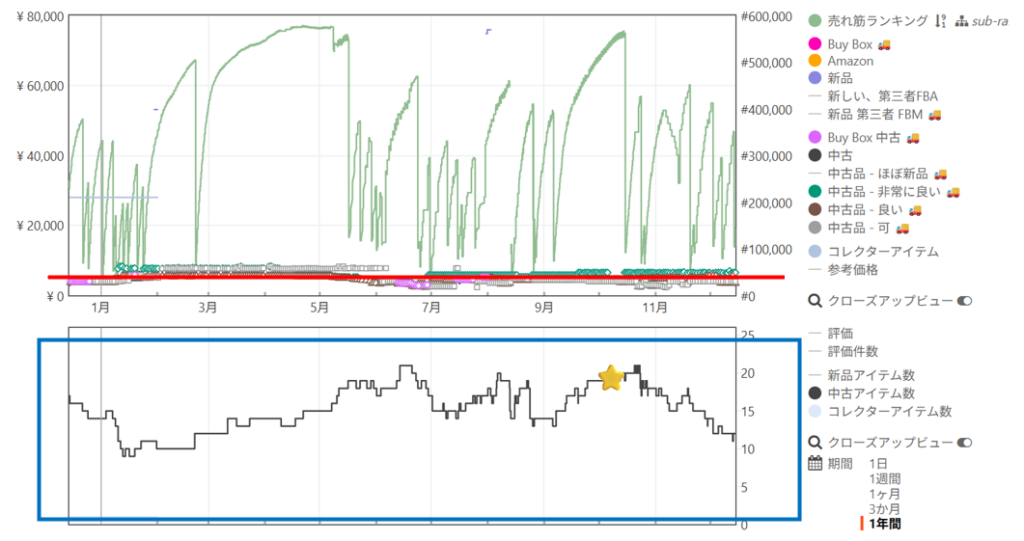Click the gold star marker on the chart
Screen dimensions: 1024x541
point(611,378)
